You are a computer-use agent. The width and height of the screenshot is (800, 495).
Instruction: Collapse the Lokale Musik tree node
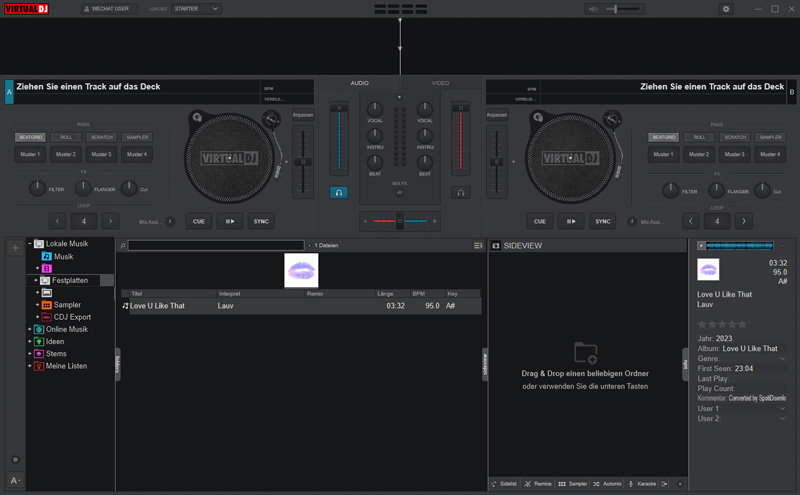coord(30,244)
